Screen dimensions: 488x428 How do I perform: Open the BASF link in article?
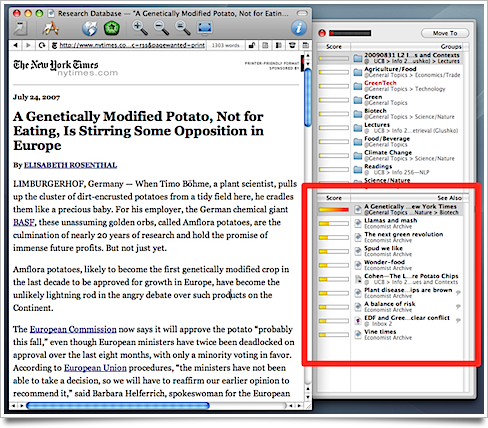coord(24,222)
